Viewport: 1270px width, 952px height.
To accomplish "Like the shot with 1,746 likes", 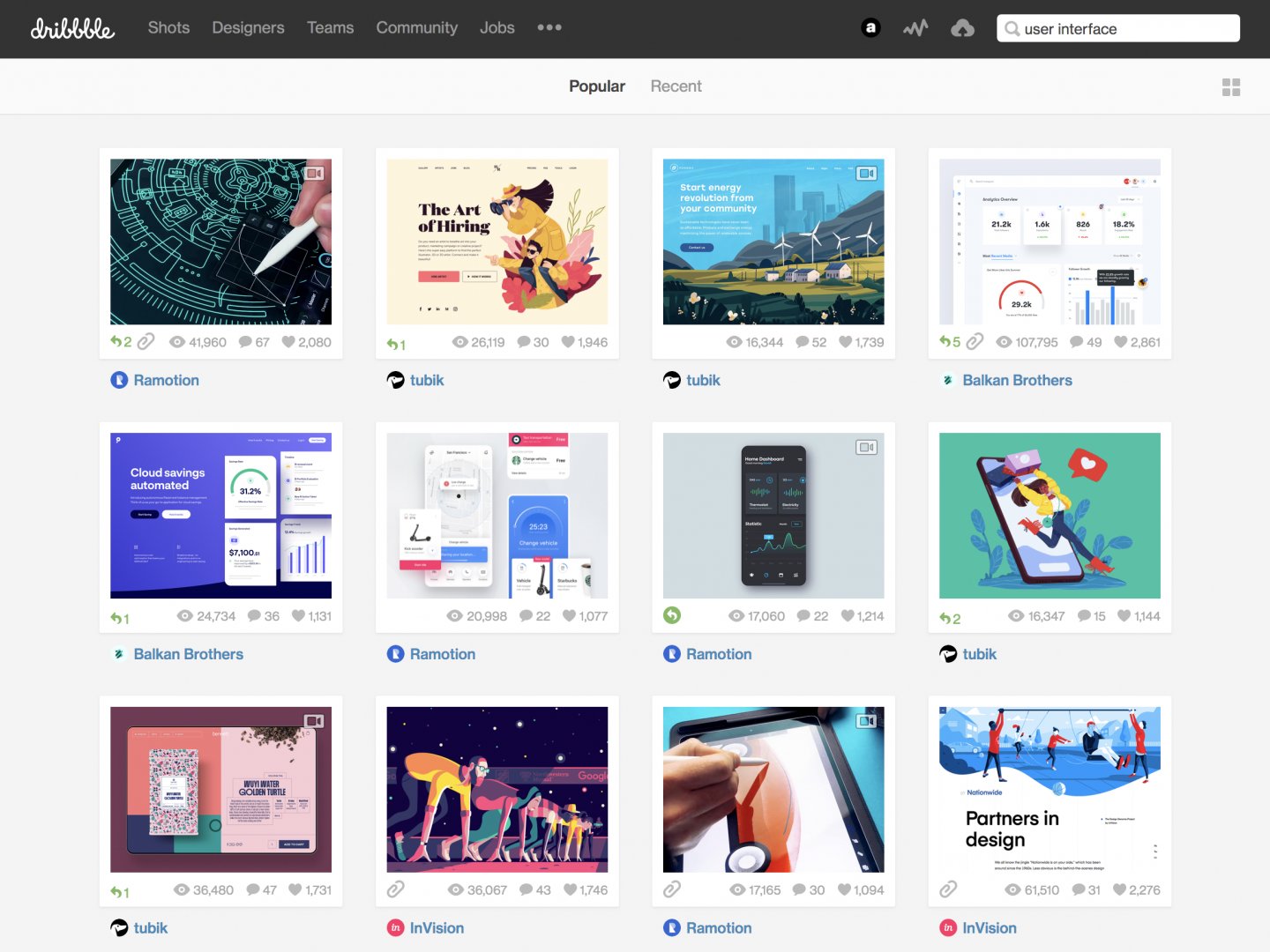I will tap(586, 890).
